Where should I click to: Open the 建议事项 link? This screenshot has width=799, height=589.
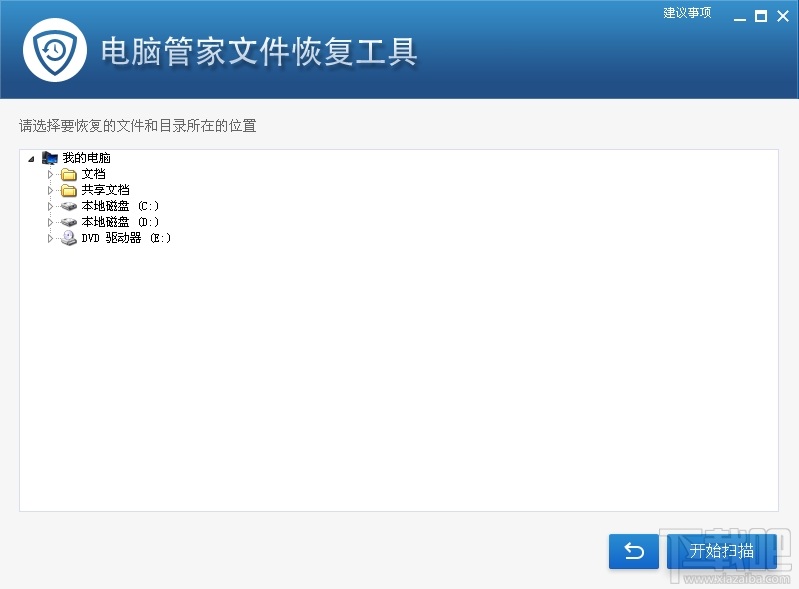(x=687, y=13)
